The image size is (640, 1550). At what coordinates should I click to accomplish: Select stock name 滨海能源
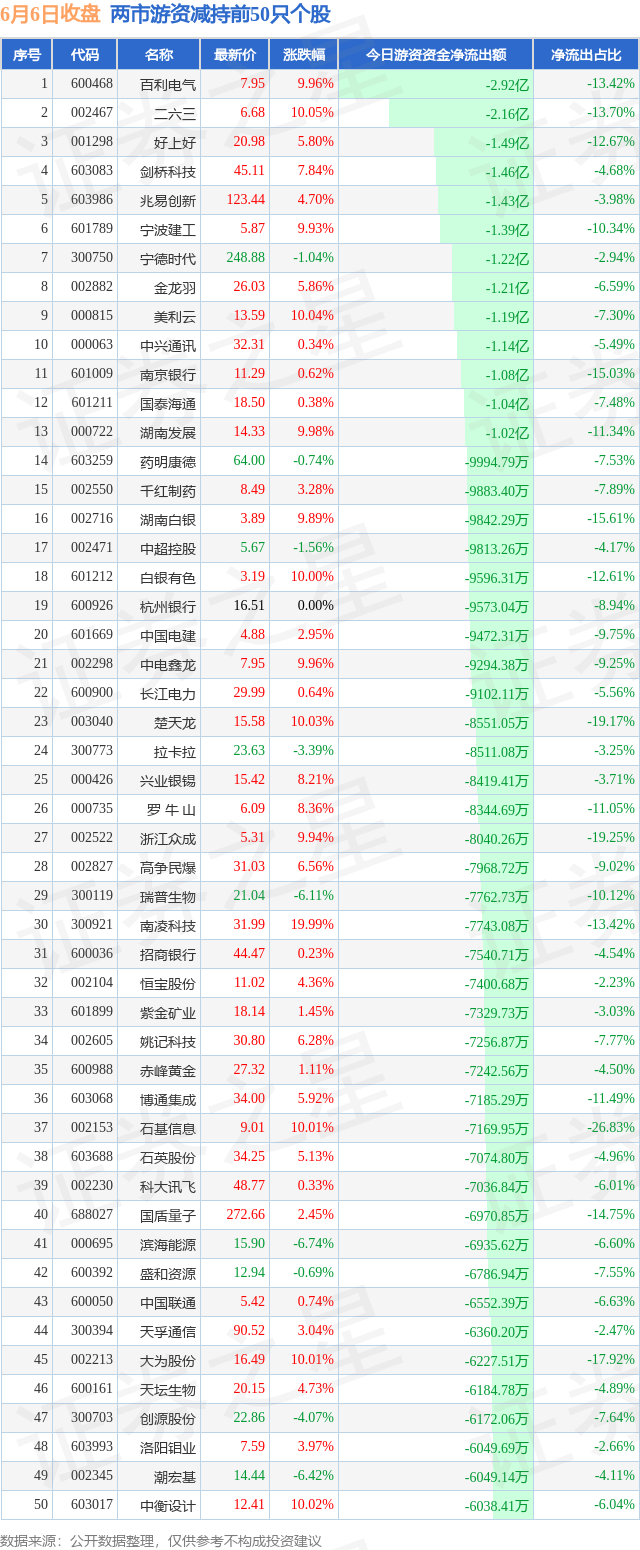click(x=168, y=1244)
